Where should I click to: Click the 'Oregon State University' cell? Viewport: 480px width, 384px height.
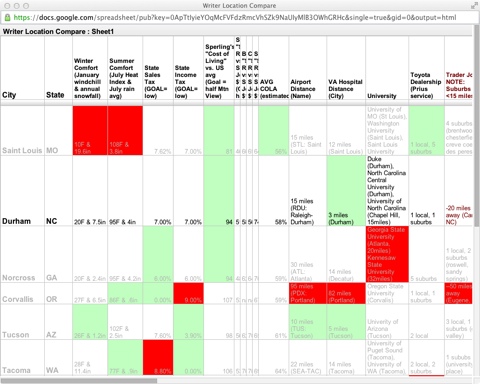[387, 293]
